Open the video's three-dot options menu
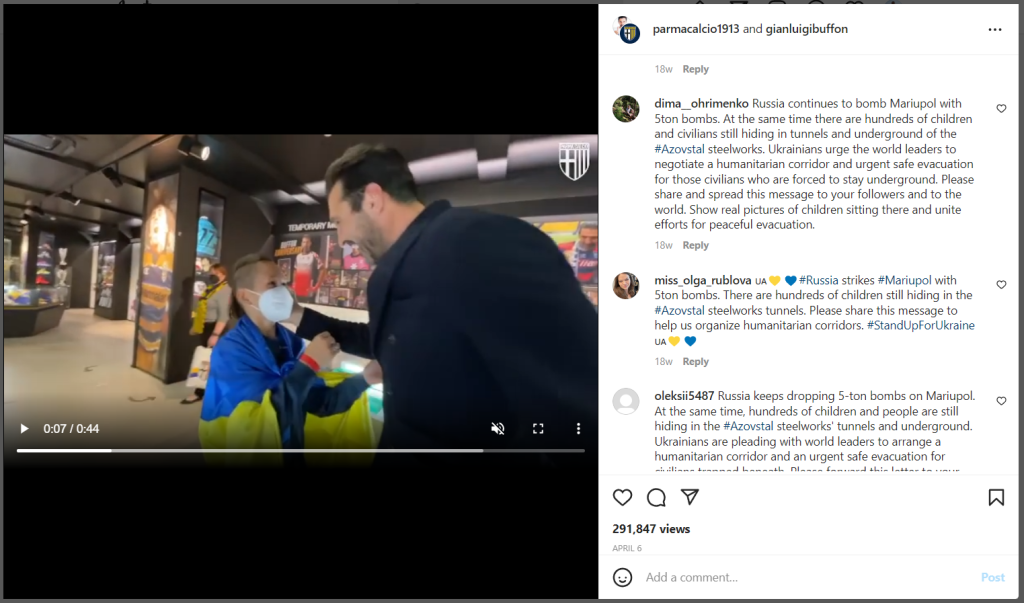The image size is (1024, 603). tap(578, 429)
